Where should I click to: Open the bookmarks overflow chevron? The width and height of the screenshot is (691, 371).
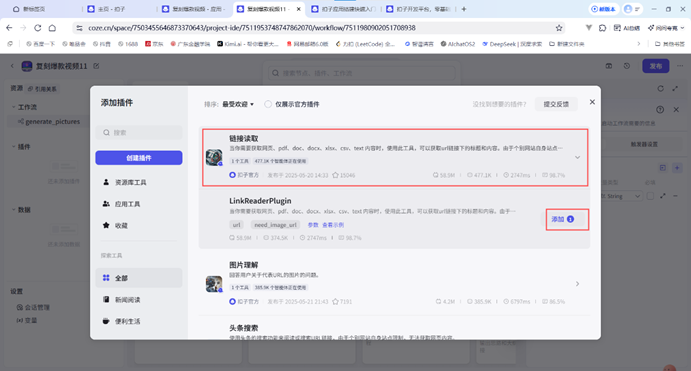point(639,44)
